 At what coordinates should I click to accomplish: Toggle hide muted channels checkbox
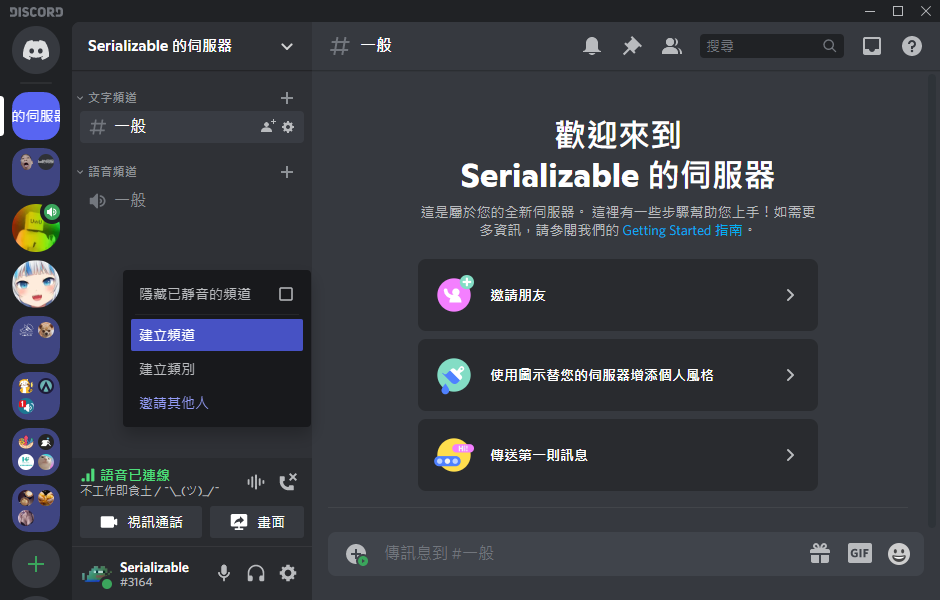pyautogui.click(x=286, y=294)
